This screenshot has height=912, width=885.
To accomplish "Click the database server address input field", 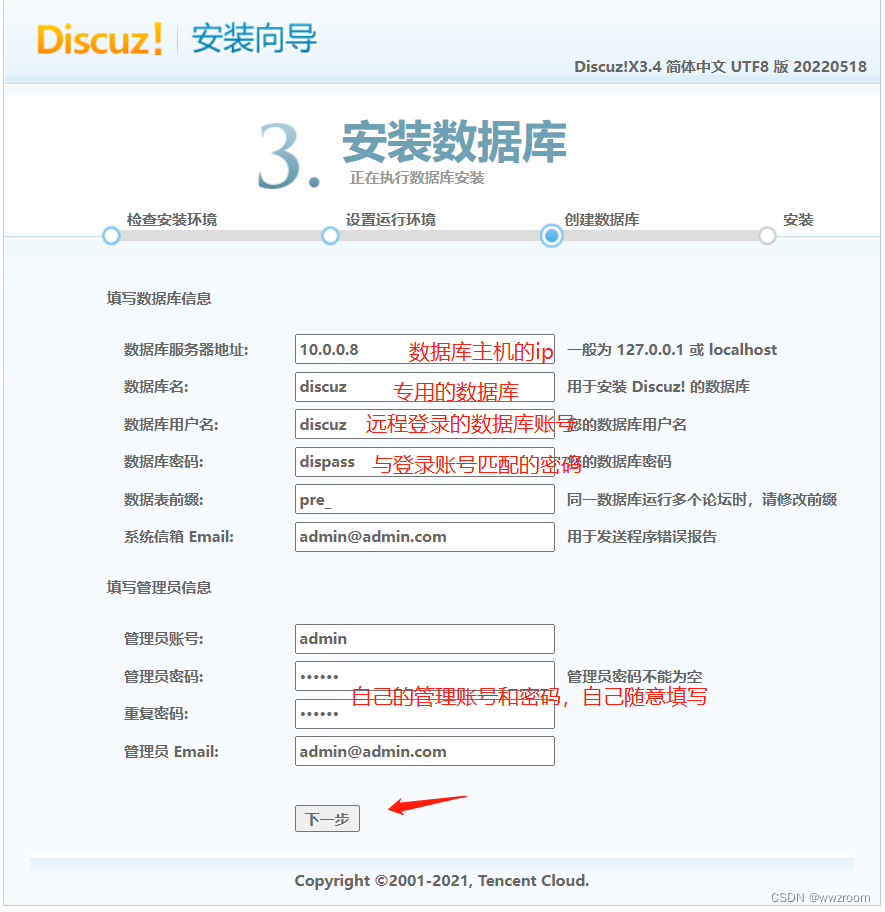I will [424, 349].
